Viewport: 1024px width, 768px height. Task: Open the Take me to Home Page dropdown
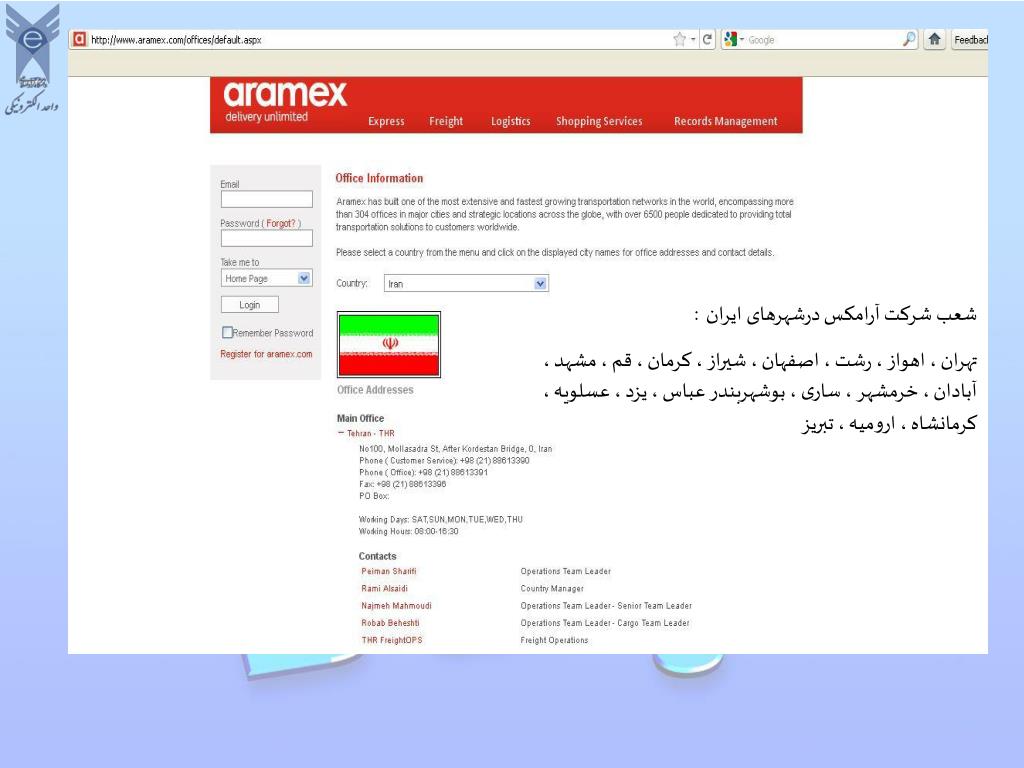tap(266, 278)
